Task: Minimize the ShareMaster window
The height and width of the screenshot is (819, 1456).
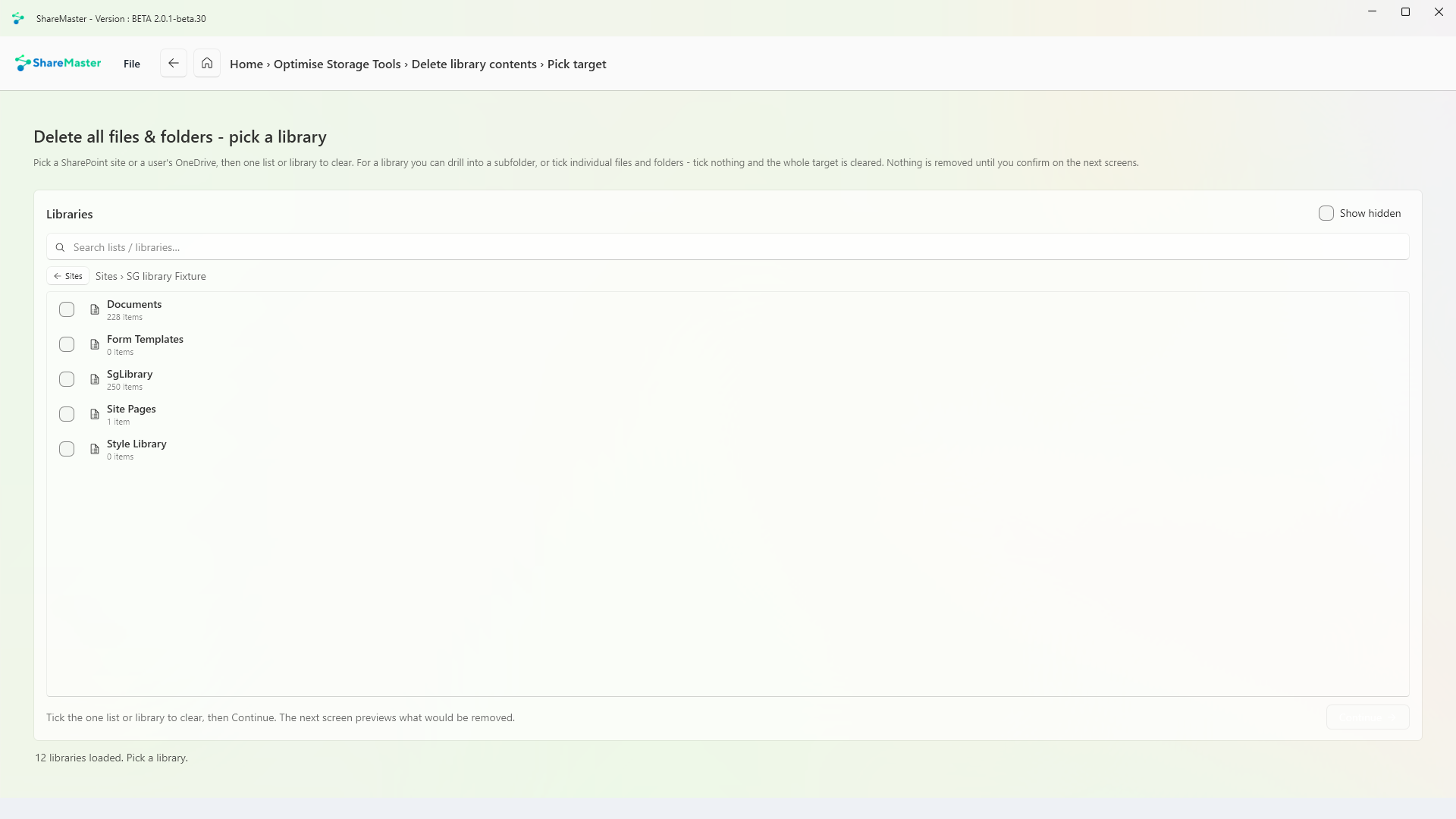Action: pos(1372,12)
